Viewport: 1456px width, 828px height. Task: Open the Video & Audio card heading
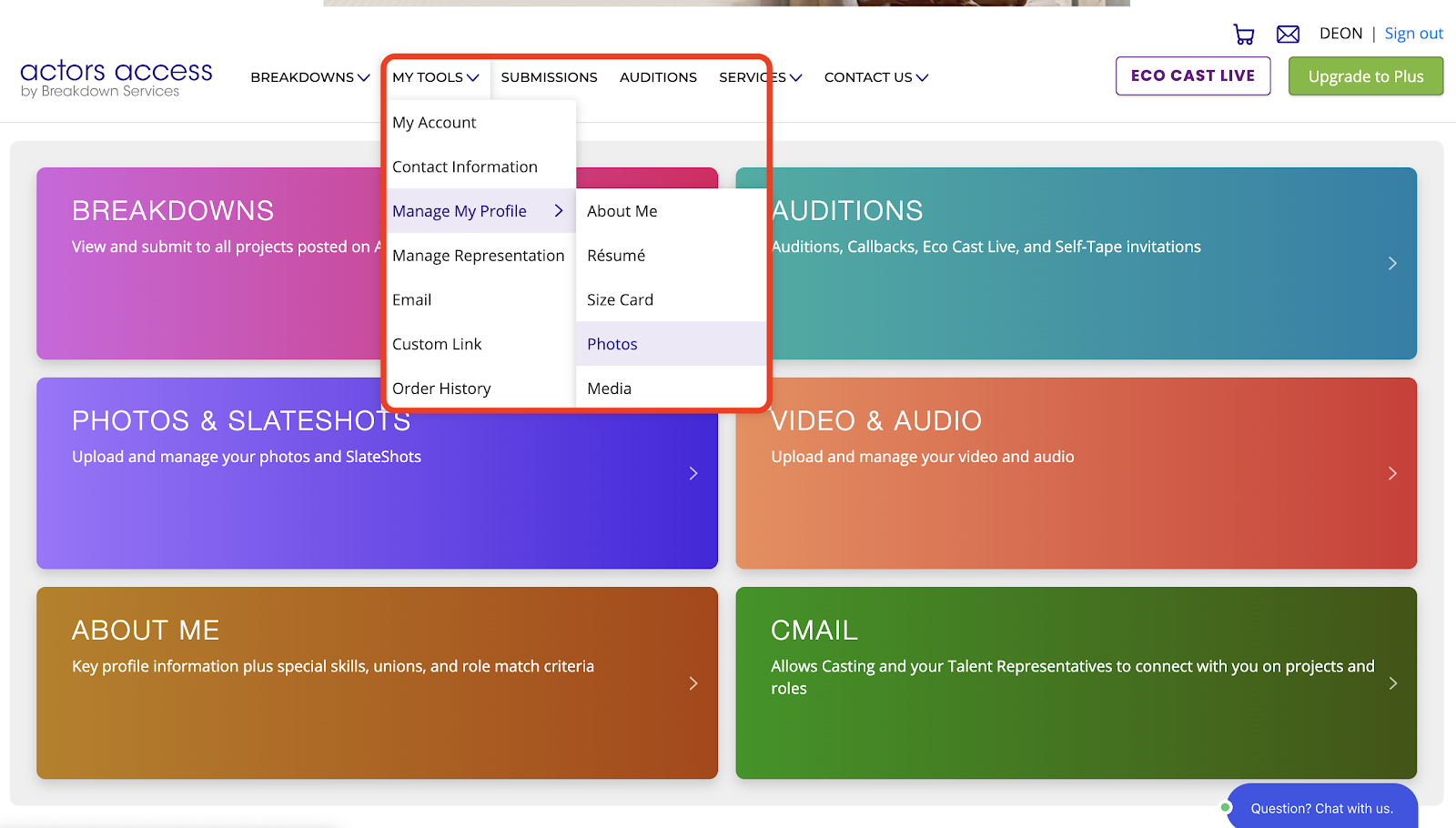[876, 421]
